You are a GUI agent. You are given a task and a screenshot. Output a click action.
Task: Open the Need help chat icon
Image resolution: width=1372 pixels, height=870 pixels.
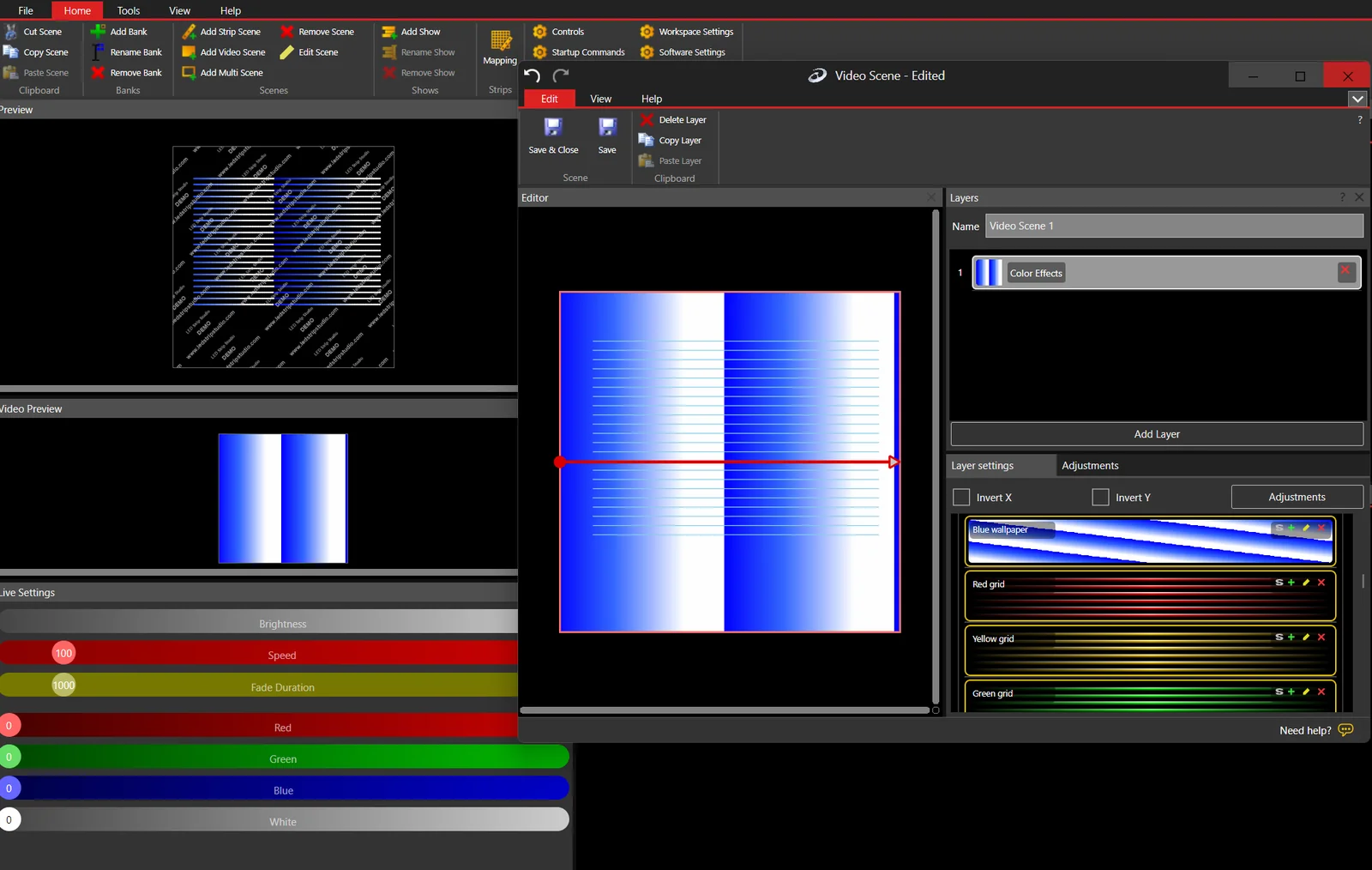point(1346,730)
